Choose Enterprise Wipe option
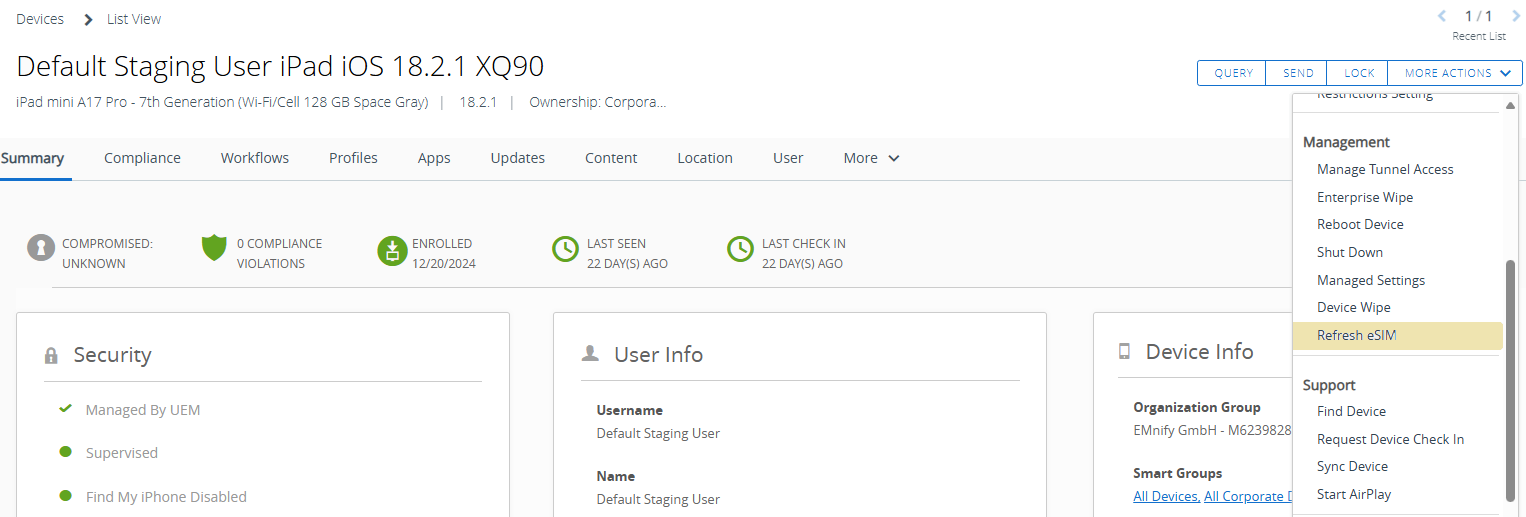The width and height of the screenshot is (1526, 517). coord(1365,197)
